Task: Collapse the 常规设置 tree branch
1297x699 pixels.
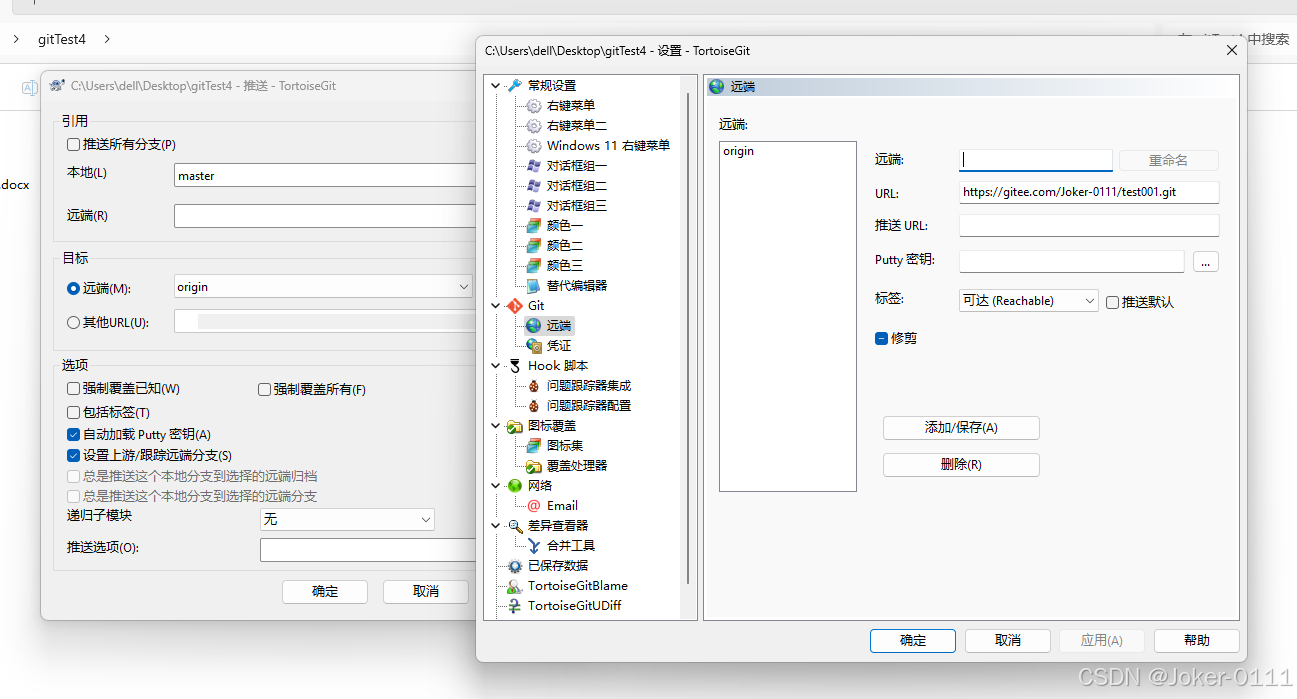Action: pos(495,85)
